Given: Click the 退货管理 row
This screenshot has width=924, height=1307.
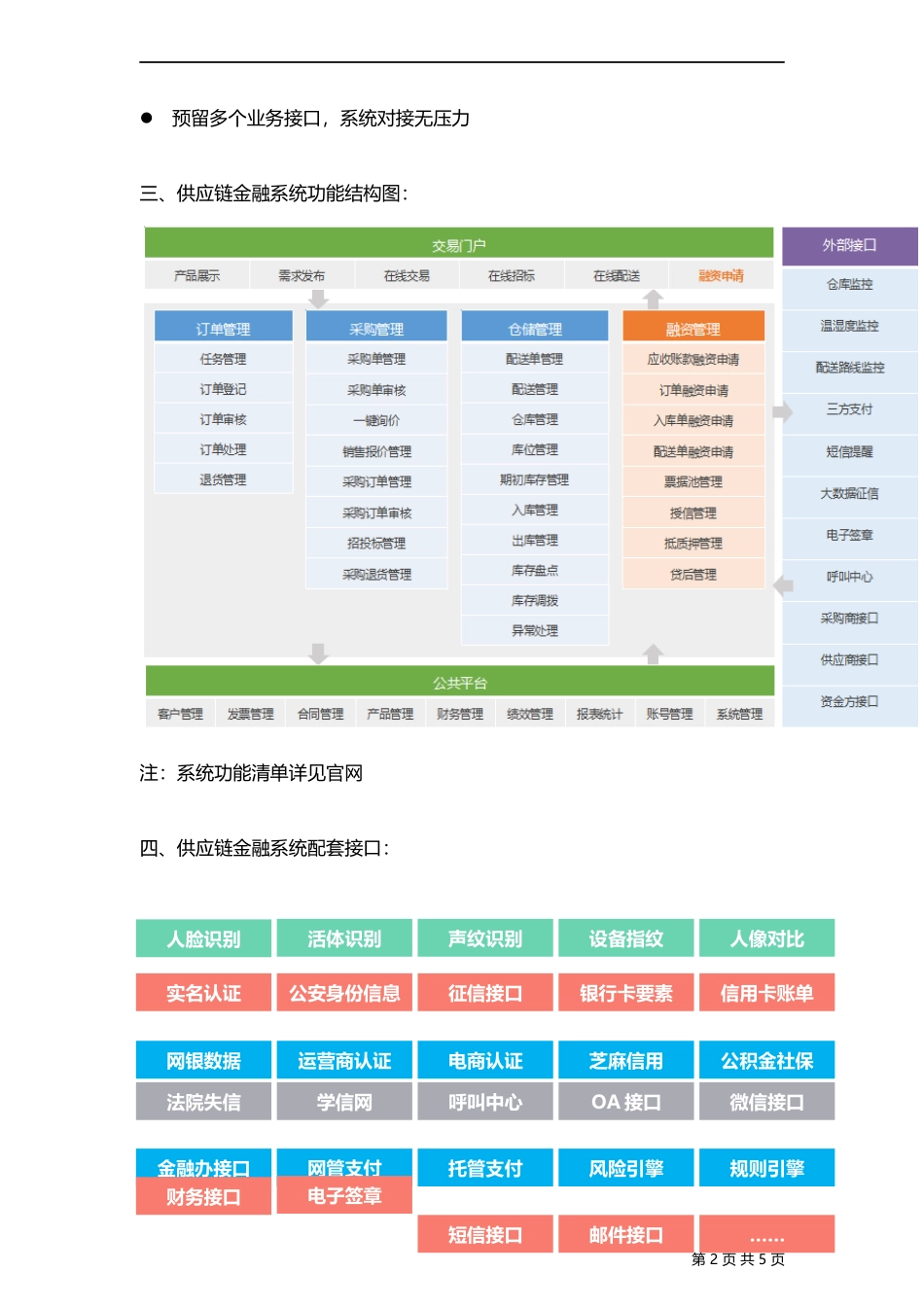Looking at the screenshot, I should pos(224,479).
